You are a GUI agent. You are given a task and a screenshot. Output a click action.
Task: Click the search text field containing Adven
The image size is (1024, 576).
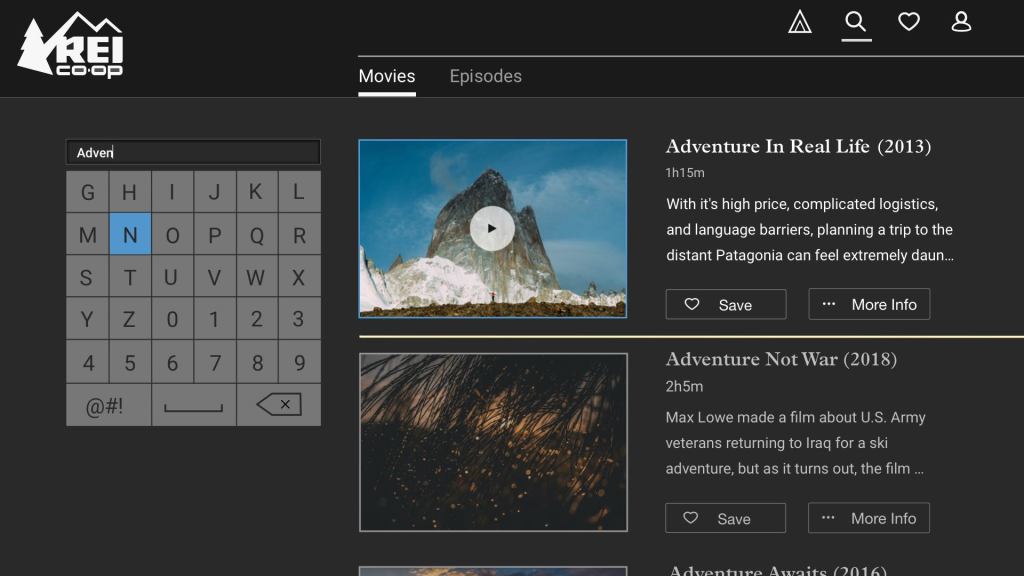pyautogui.click(x=193, y=152)
